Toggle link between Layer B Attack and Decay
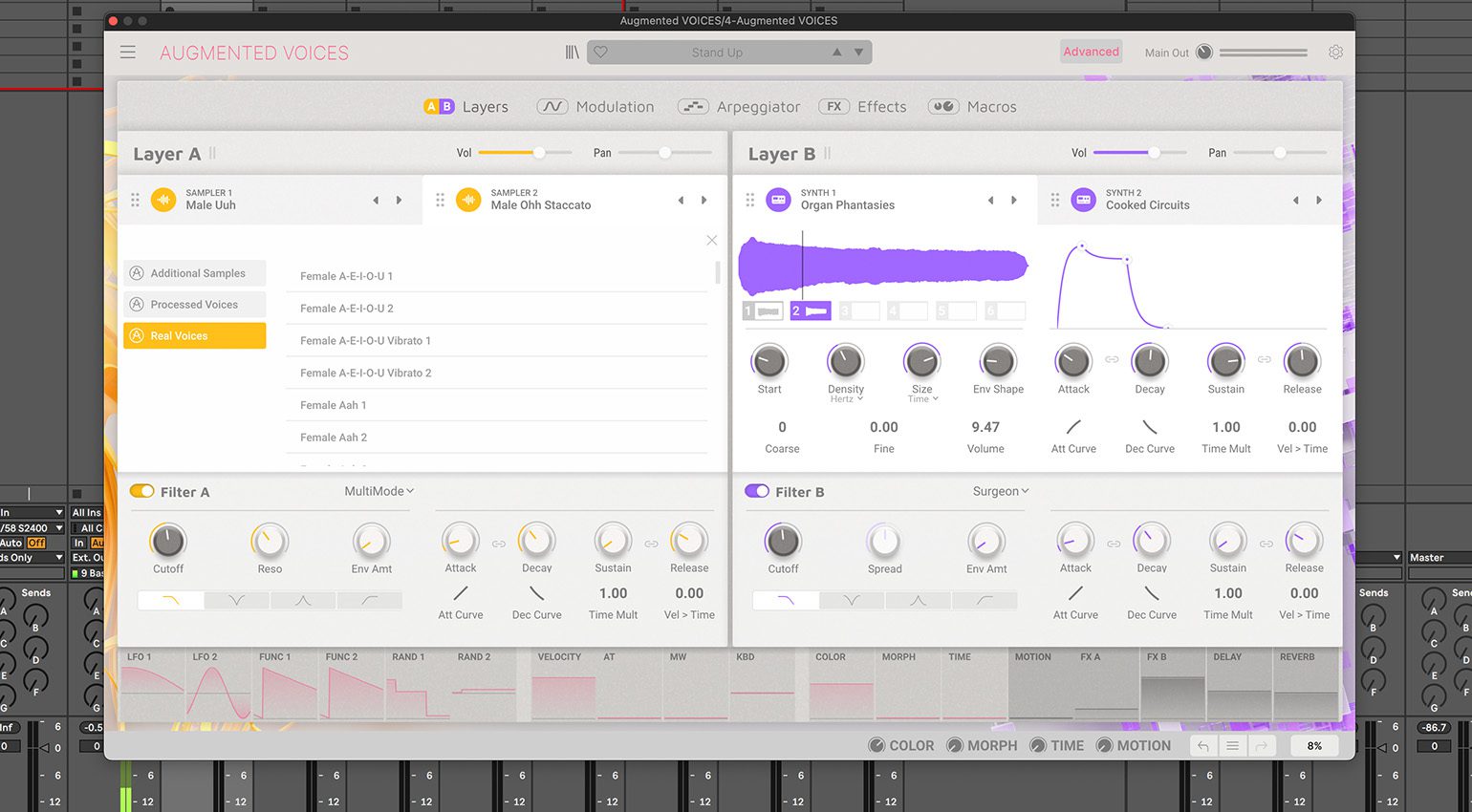 [1112, 359]
